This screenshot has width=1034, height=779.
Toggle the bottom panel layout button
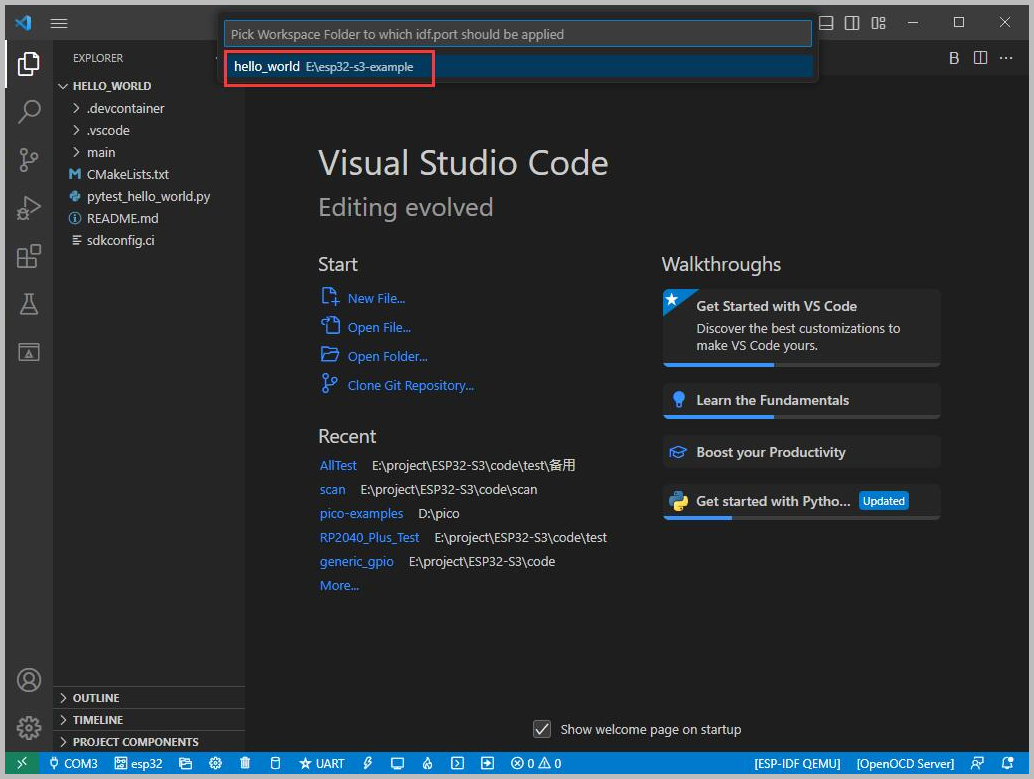[825, 22]
